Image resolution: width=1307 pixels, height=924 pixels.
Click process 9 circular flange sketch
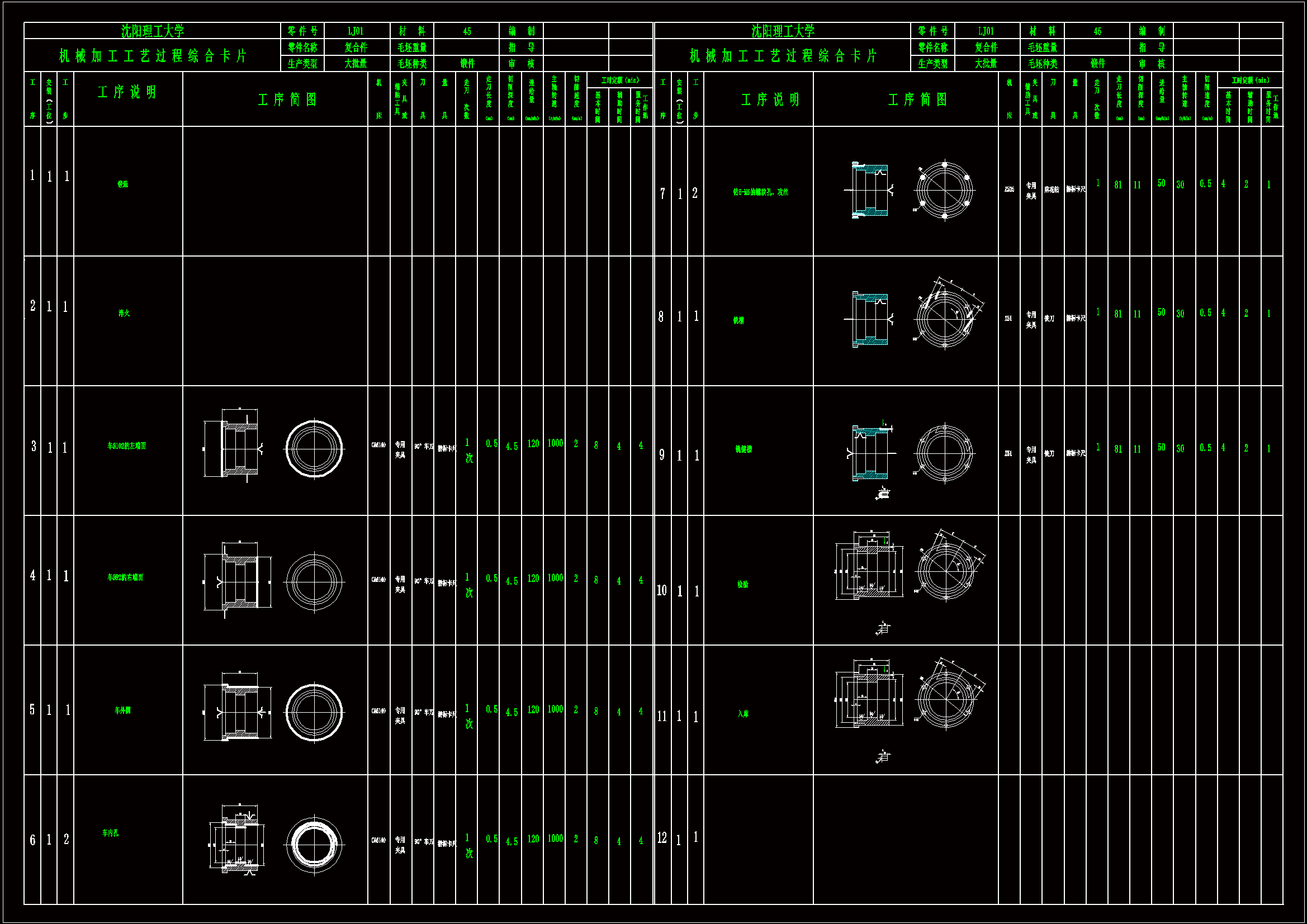coord(944,453)
